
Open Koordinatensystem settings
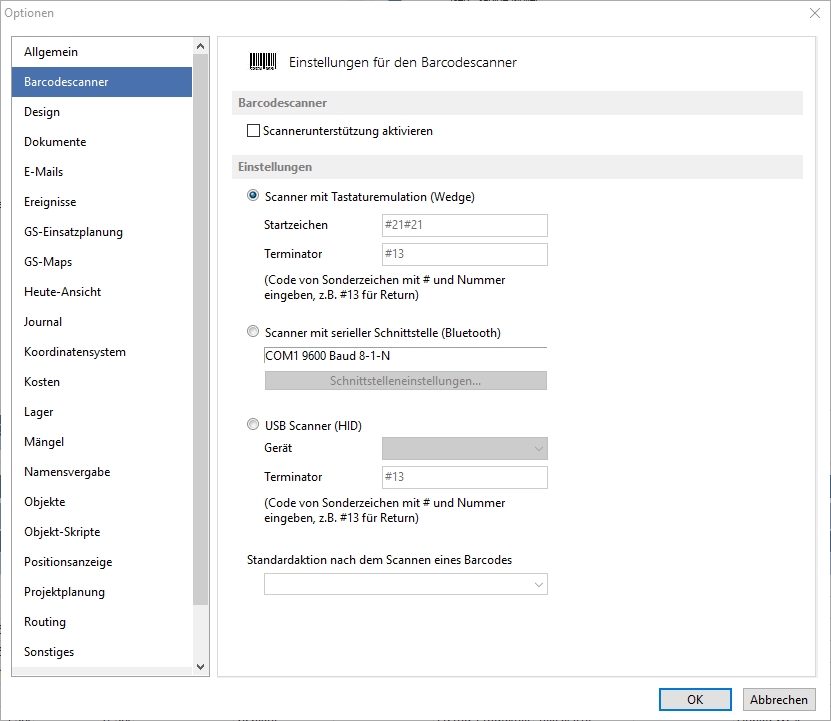pos(102,352)
